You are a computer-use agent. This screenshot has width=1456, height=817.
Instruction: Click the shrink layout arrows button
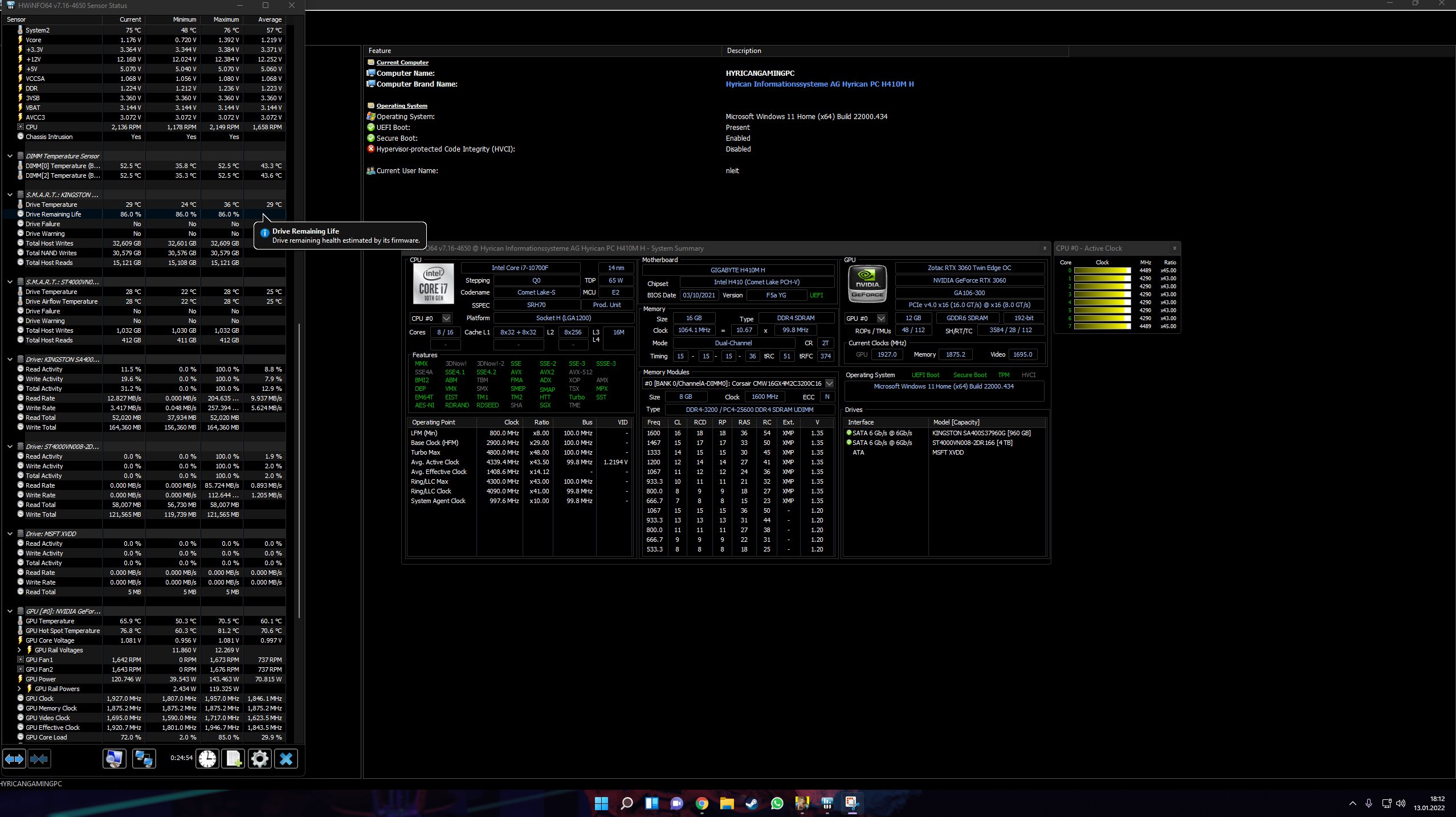point(39,759)
